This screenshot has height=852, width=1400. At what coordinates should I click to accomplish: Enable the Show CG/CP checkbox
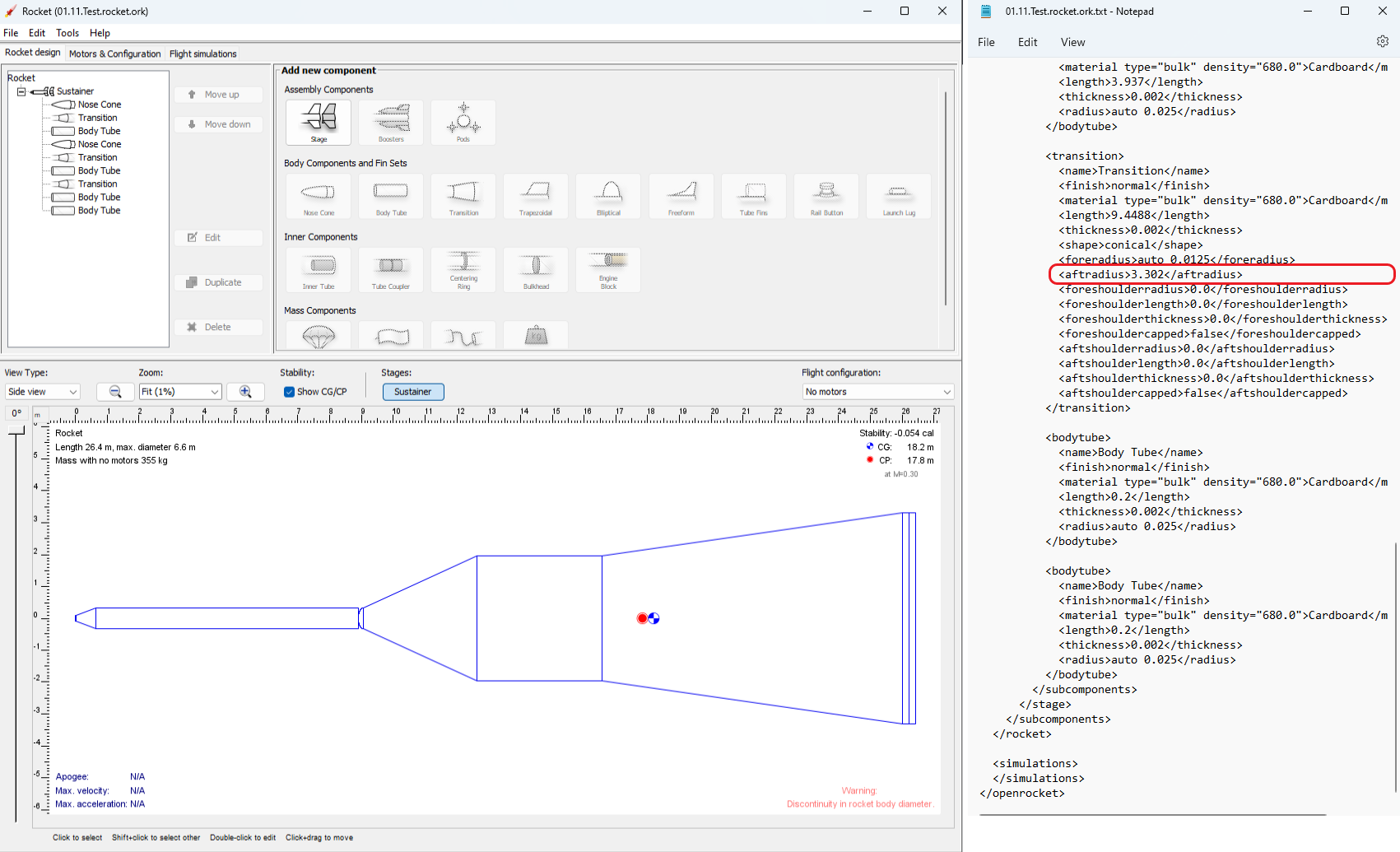click(x=289, y=392)
